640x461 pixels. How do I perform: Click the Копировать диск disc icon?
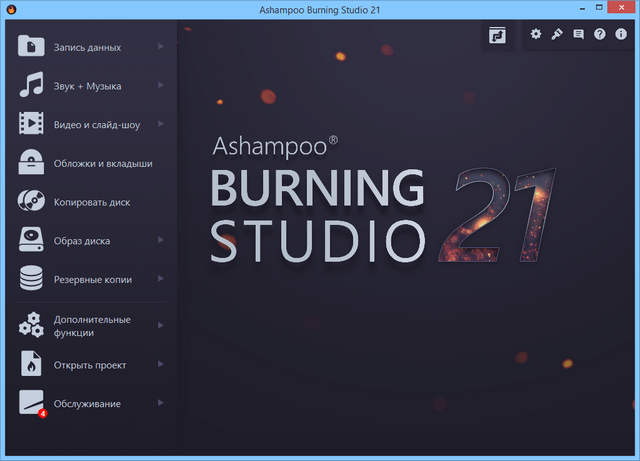(31, 202)
